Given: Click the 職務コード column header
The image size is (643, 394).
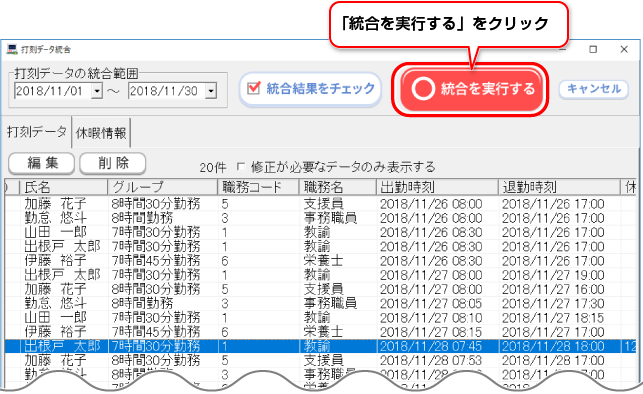Looking at the screenshot, I should (x=258, y=187).
